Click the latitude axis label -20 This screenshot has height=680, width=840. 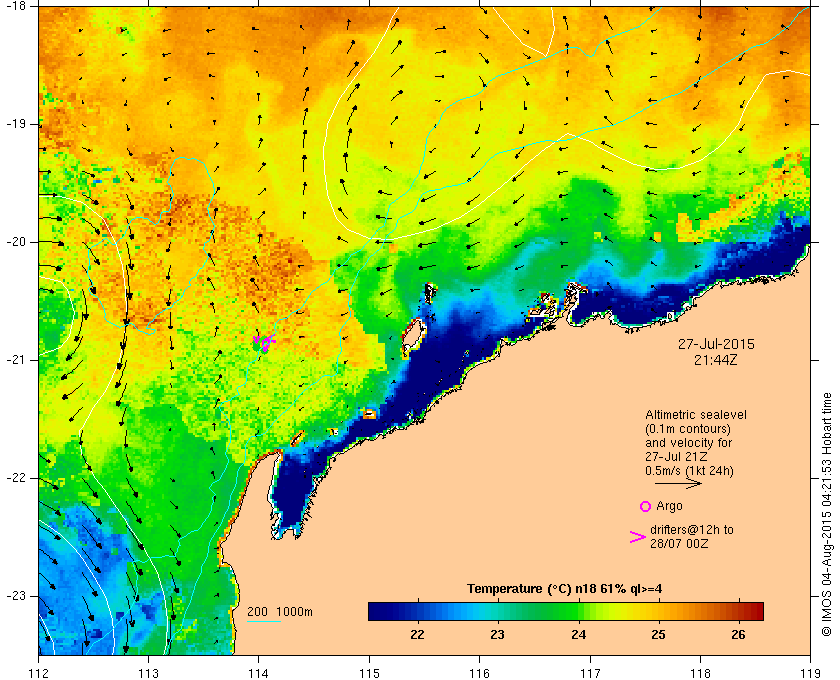[16, 242]
